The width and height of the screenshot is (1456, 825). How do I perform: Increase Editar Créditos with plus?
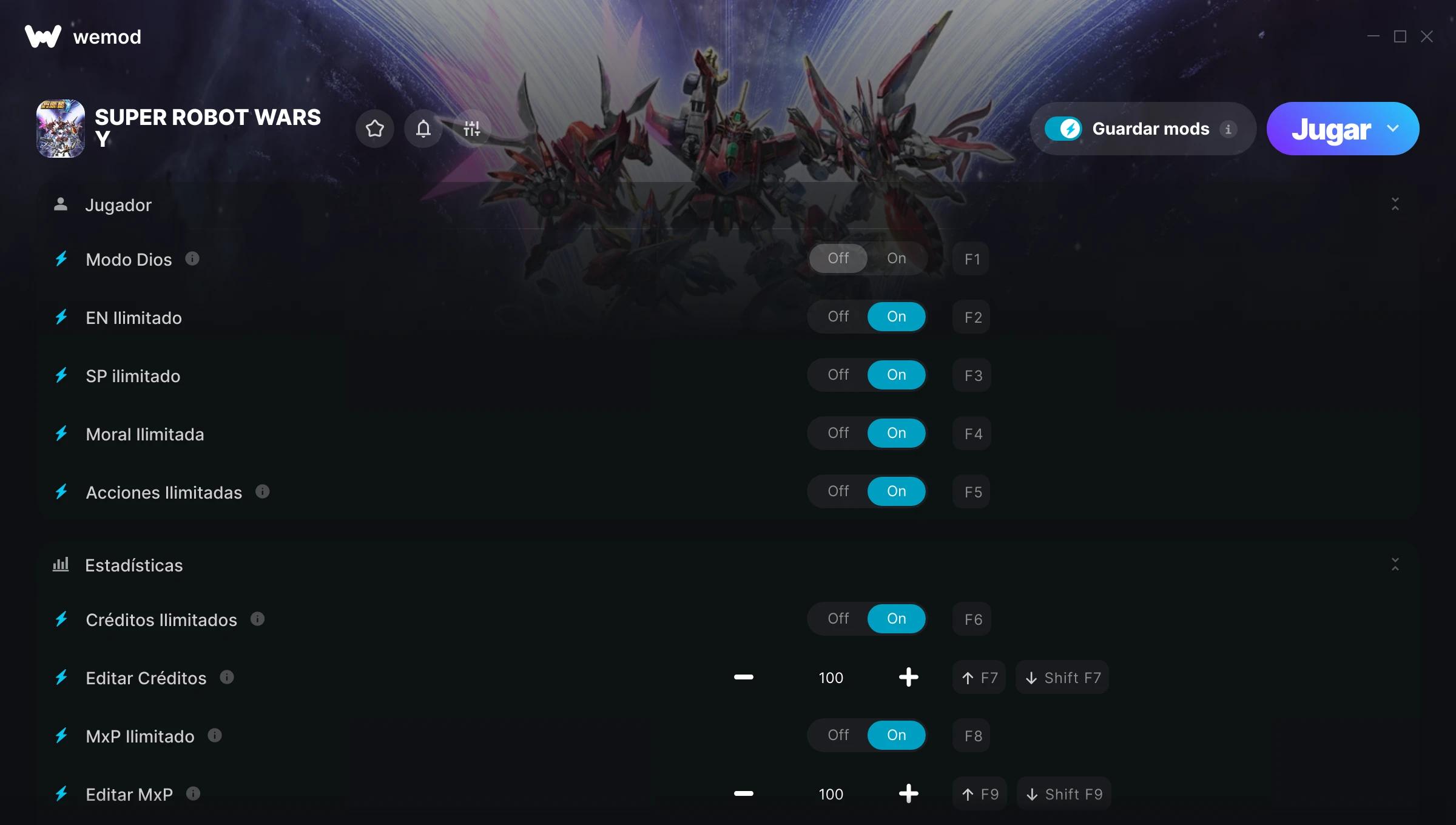[x=908, y=677]
